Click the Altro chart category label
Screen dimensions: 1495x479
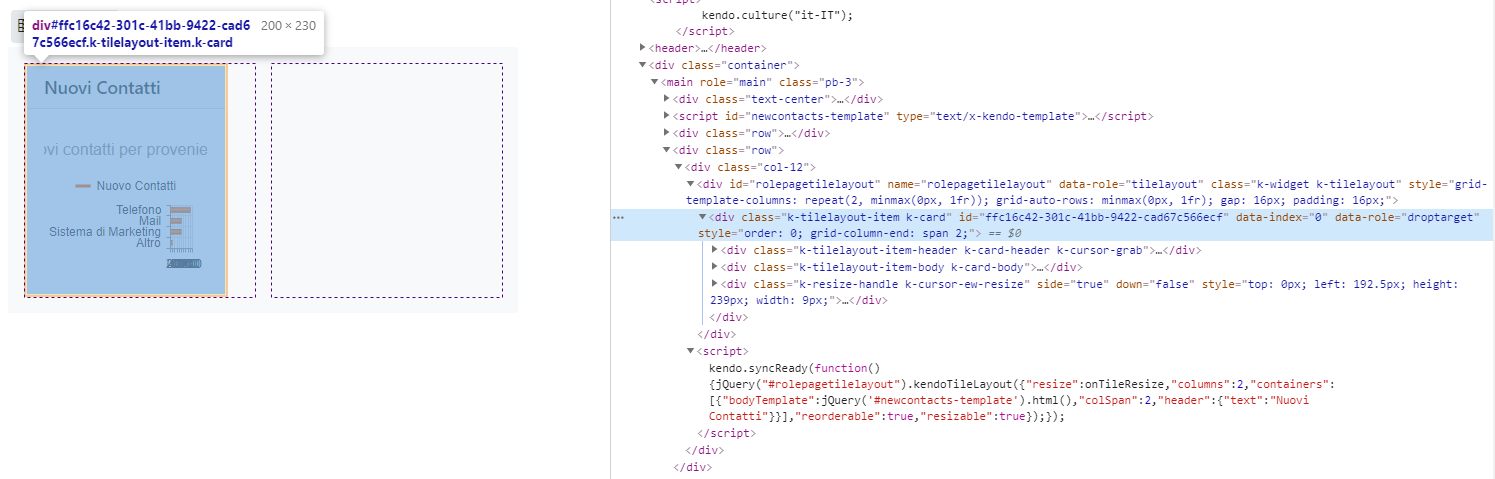[x=148, y=243]
